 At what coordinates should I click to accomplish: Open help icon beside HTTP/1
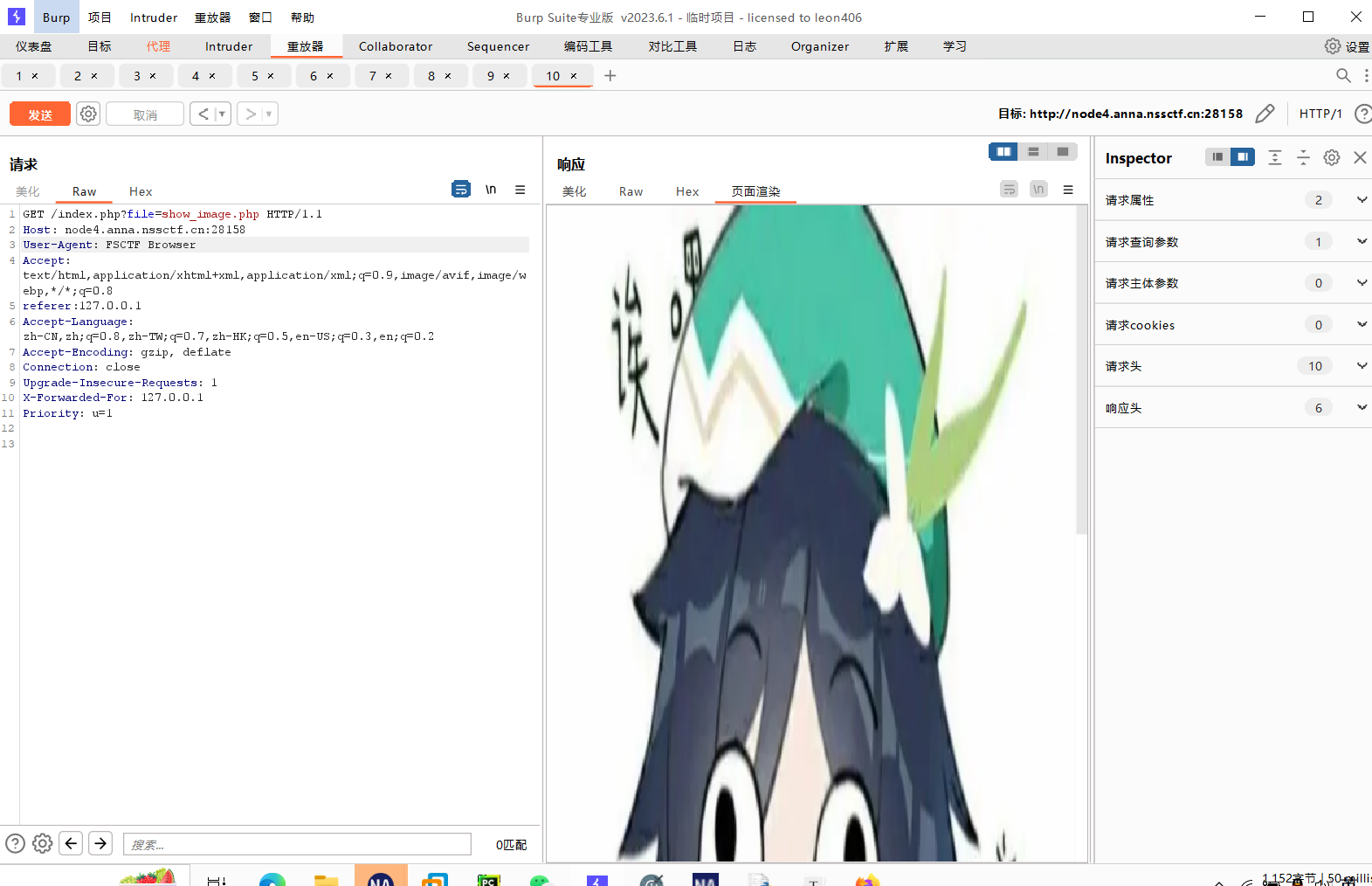pos(1362,114)
